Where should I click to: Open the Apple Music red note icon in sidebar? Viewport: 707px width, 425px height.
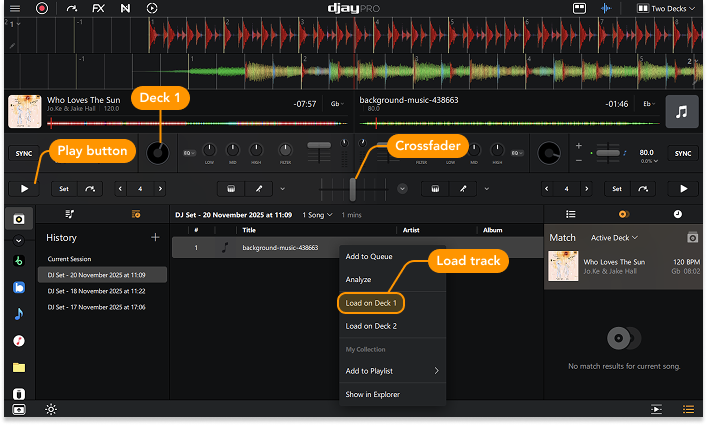tap(18, 341)
